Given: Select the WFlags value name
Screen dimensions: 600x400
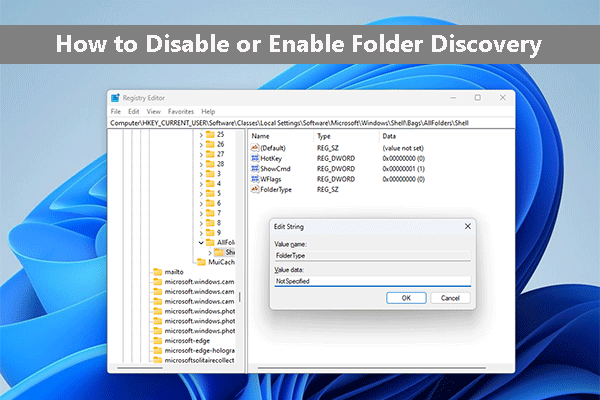Looking at the screenshot, I should coord(271,179).
